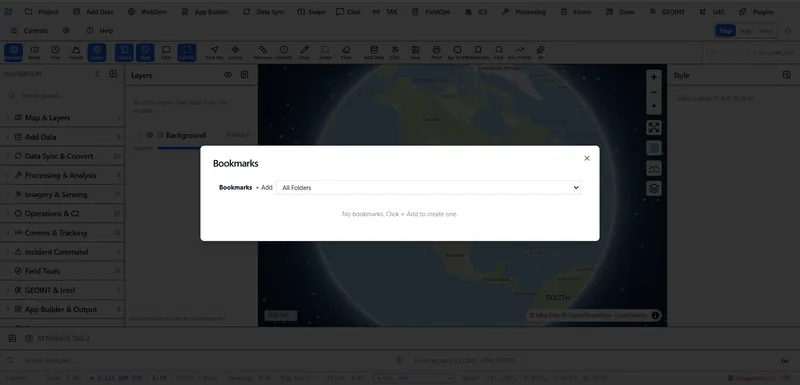800x385 pixels.
Task: Open the Swipe menu
Action: pos(311,12)
